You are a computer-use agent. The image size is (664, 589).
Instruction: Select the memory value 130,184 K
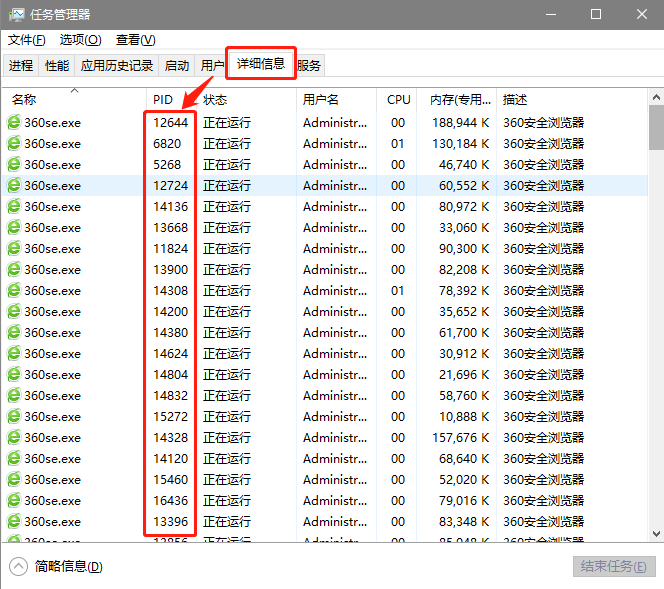point(460,144)
